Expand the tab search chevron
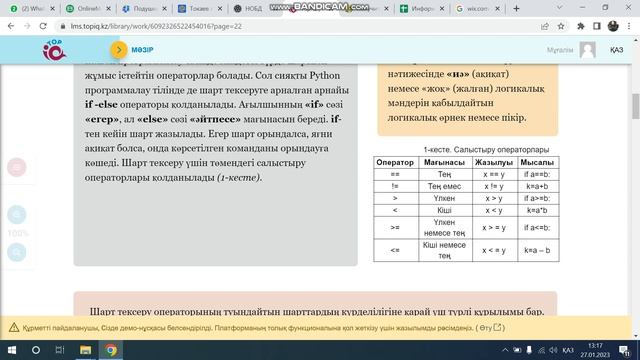The image size is (640, 360). tap(559, 8)
